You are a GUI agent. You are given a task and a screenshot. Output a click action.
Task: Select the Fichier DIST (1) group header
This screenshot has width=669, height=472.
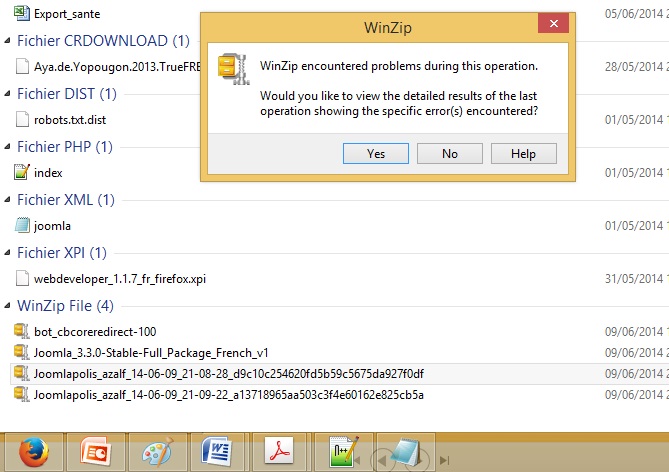pyautogui.click(x=67, y=94)
